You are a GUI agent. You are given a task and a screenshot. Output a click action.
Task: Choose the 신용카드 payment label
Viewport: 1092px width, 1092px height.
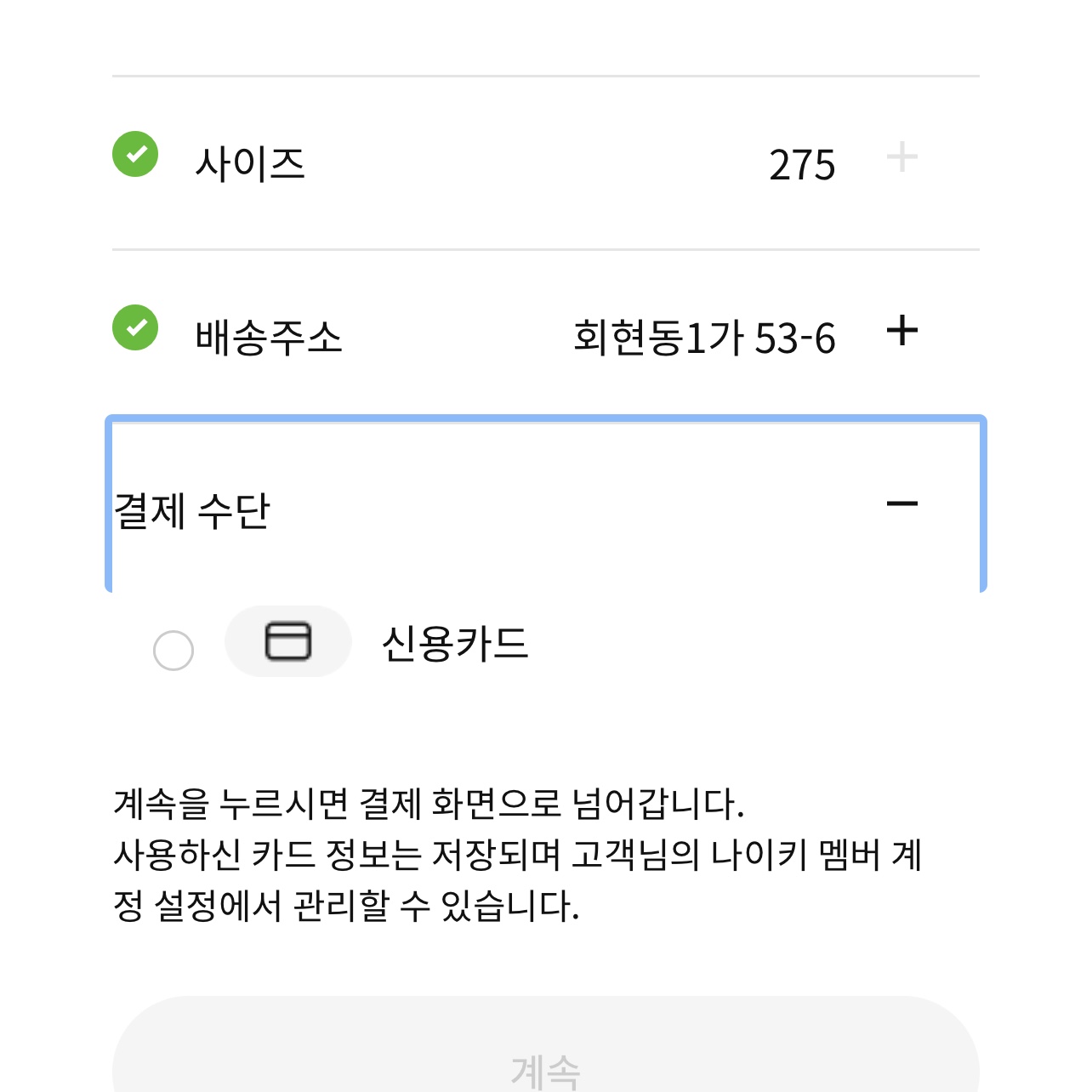(455, 644)
